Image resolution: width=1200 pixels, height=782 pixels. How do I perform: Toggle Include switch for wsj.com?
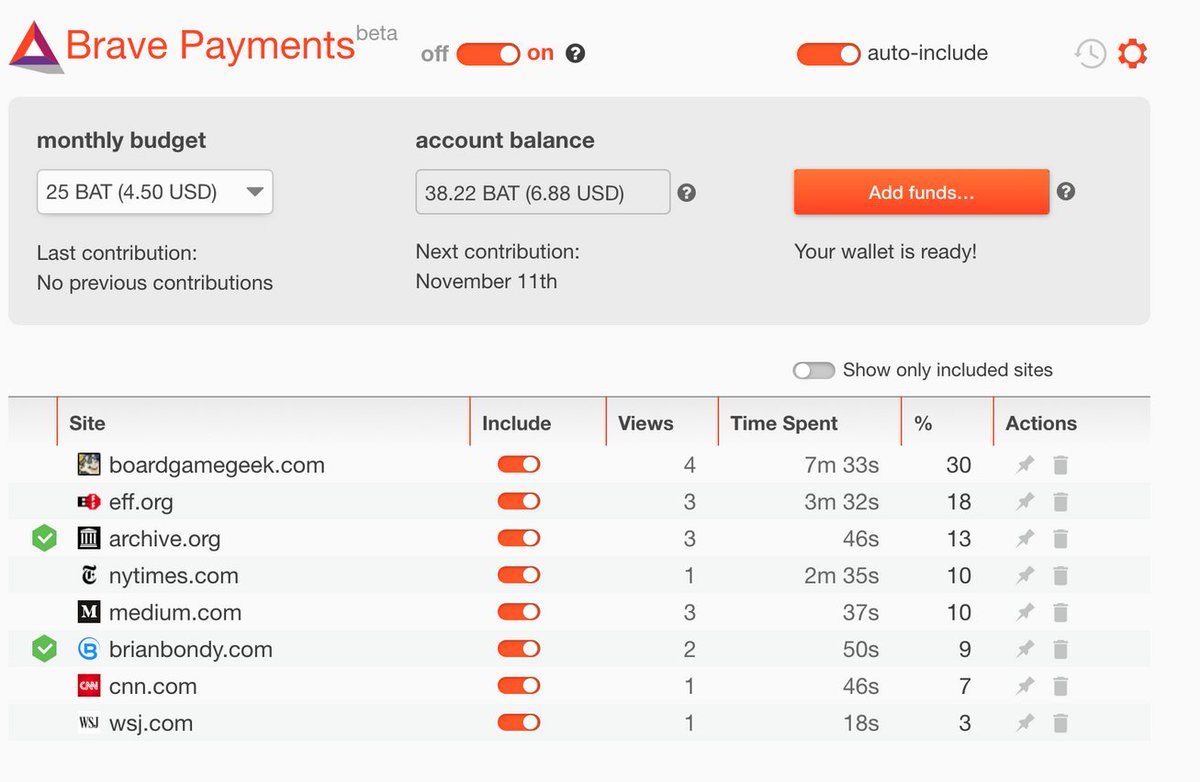(519, 723)
